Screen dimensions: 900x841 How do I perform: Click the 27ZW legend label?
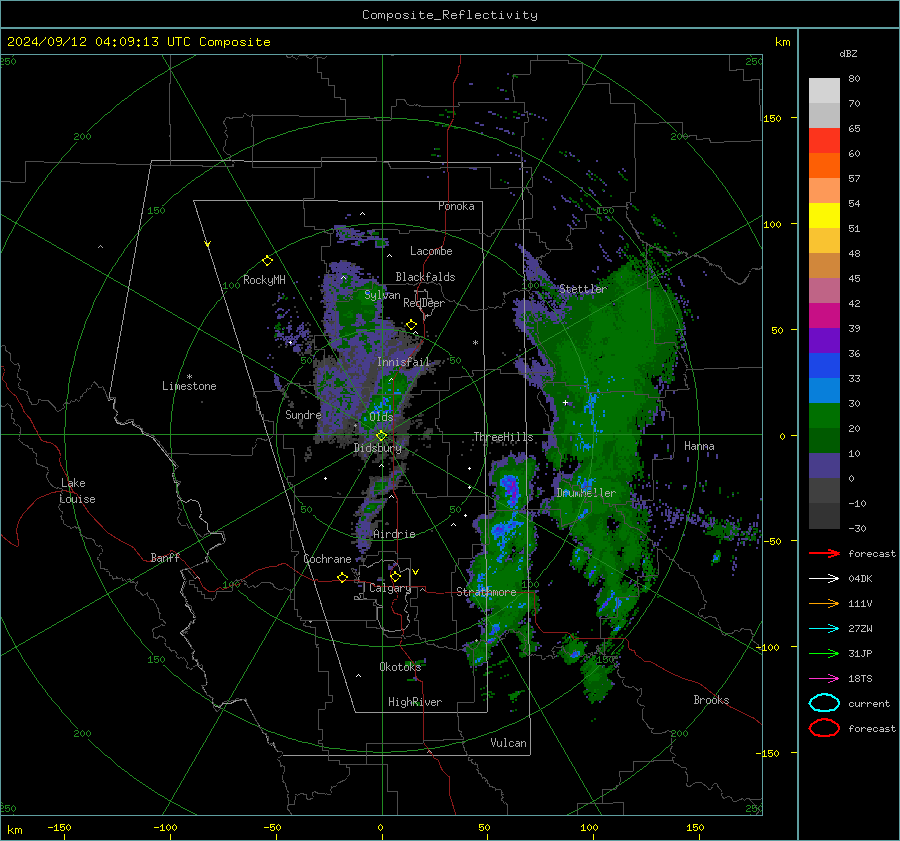[860, 629]
